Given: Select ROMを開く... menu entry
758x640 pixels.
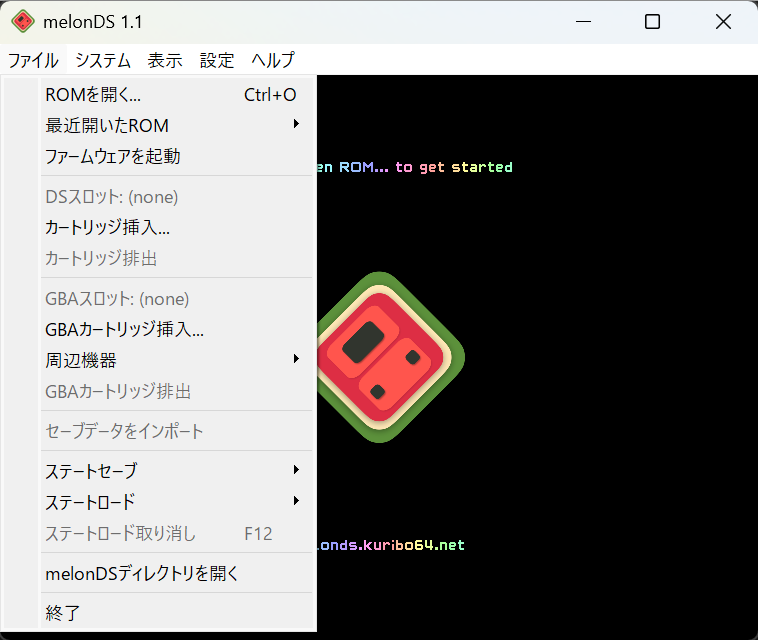Looking at the screenshot, I should tap(93, 95).
